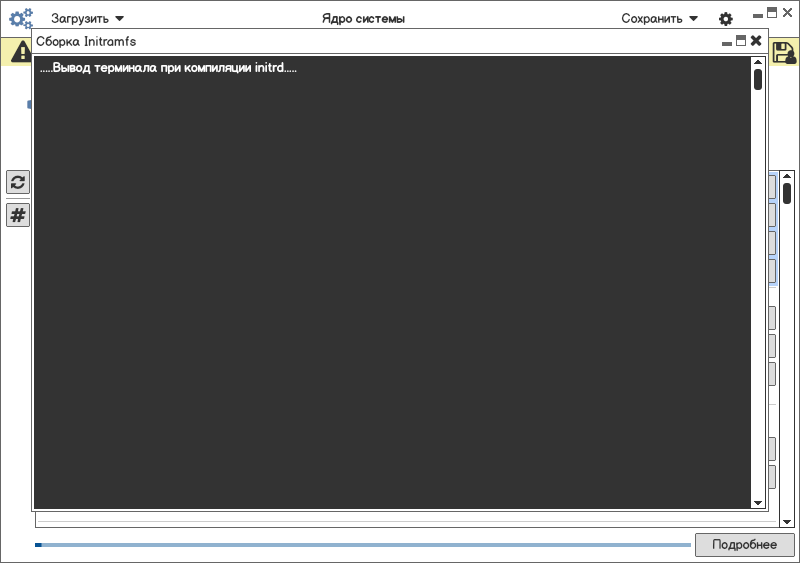Click the blue gears application icon
This screenshot has height=563, width=800.
point(21,19)
